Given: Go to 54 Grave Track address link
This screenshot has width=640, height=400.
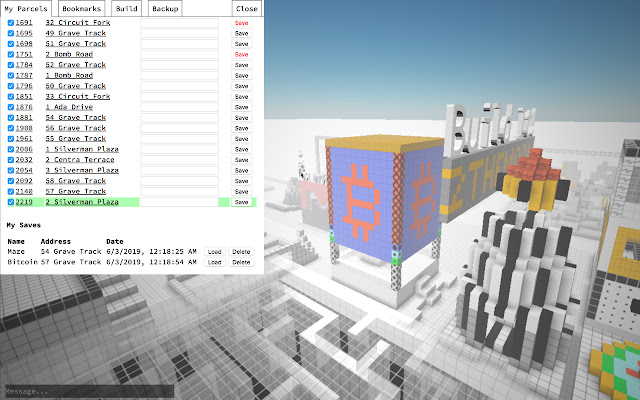Looking at the screenshot, I should [x=76, y=118].
